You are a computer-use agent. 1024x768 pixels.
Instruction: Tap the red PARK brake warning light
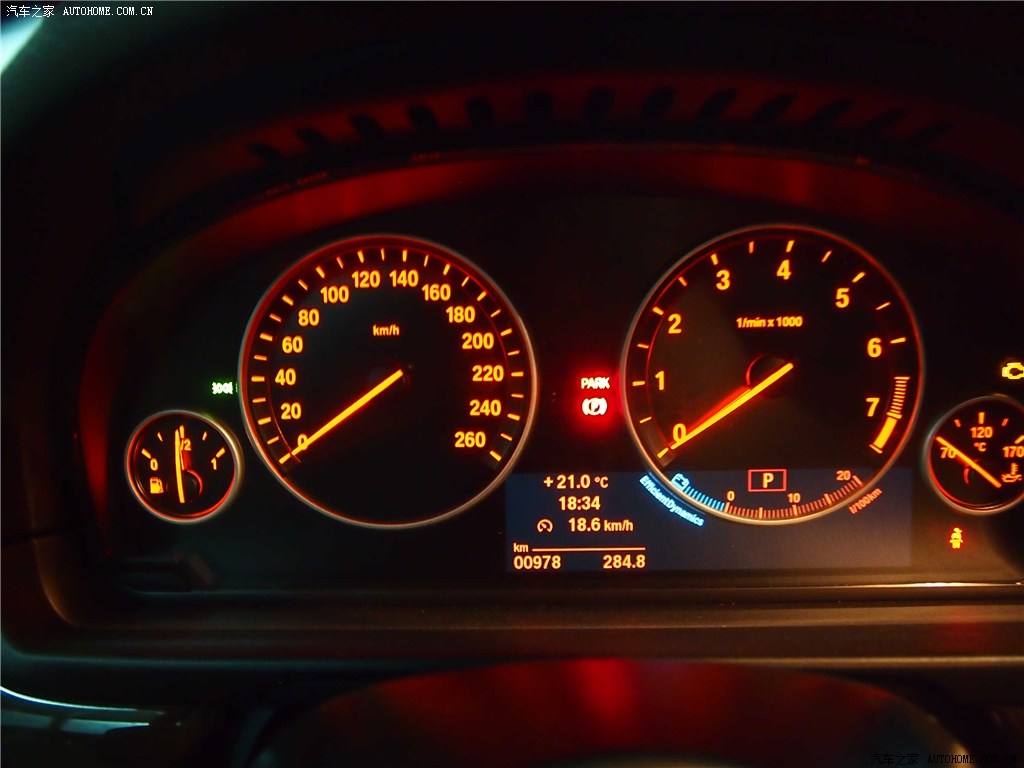click(x=595, y=398)
